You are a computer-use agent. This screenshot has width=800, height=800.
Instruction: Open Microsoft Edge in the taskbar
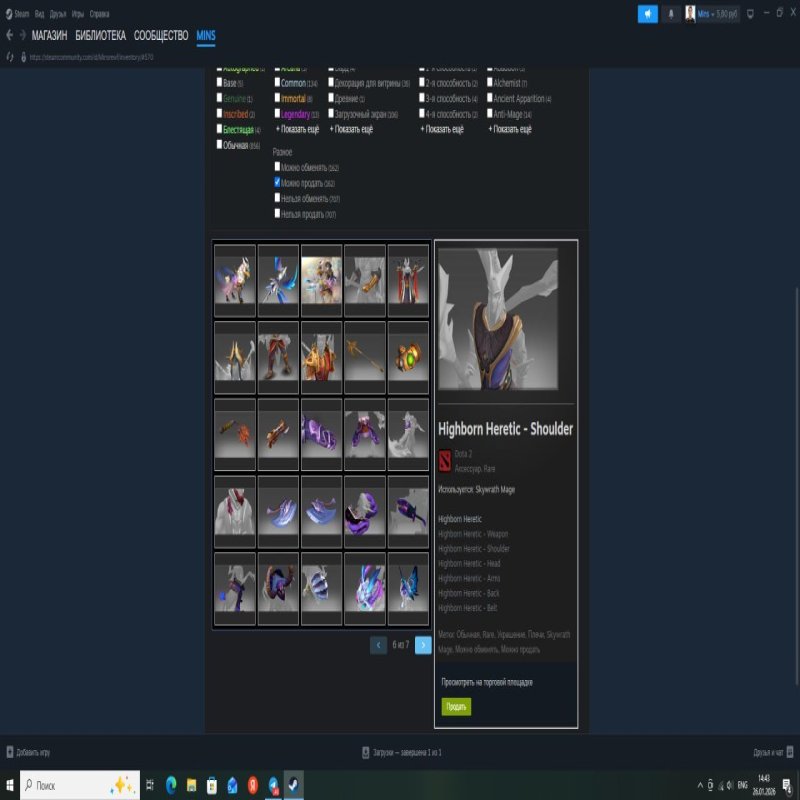170,785
